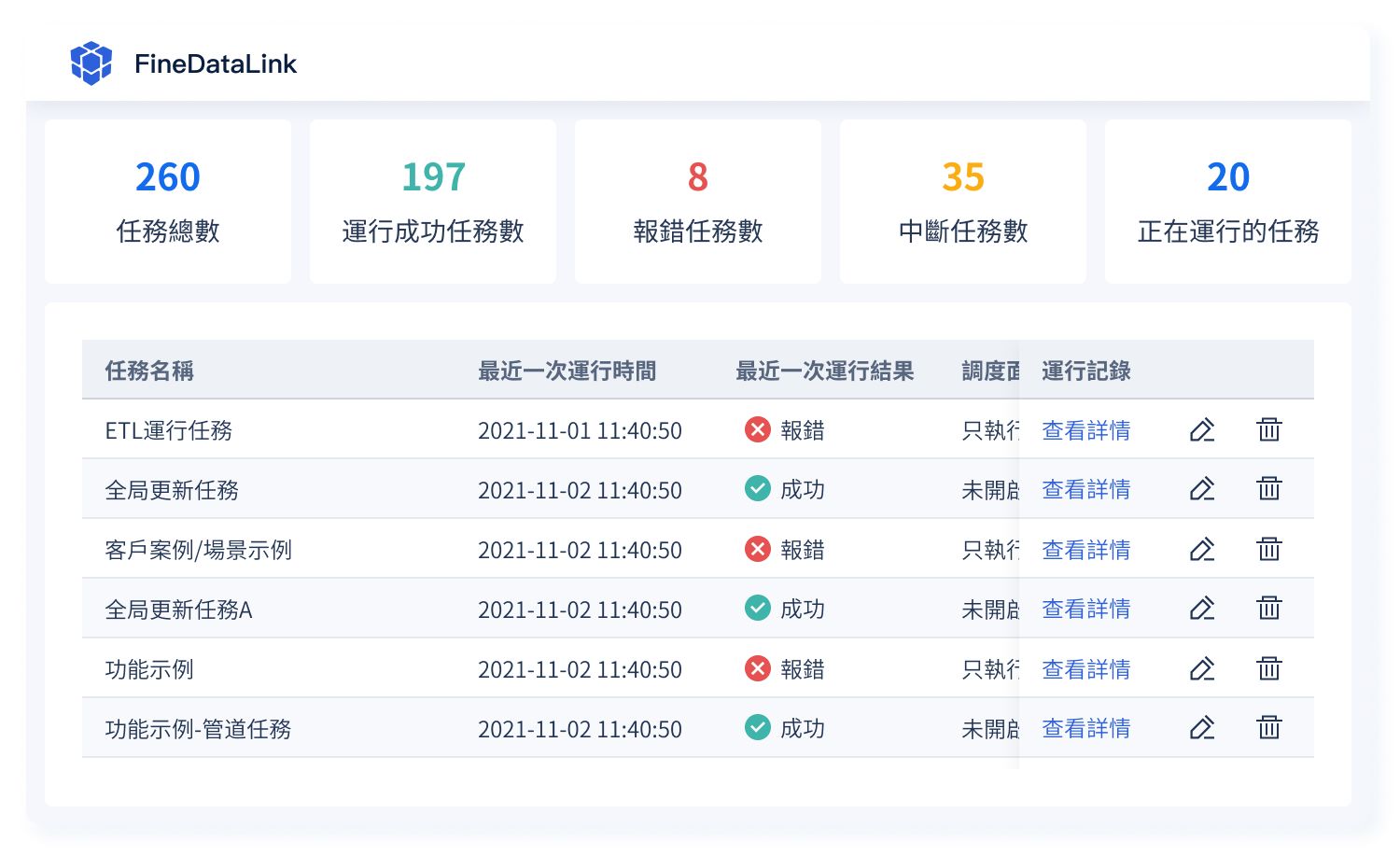
Task: Delete the ETL運行任務 row via trash icon
Action: coord(1269,429)
